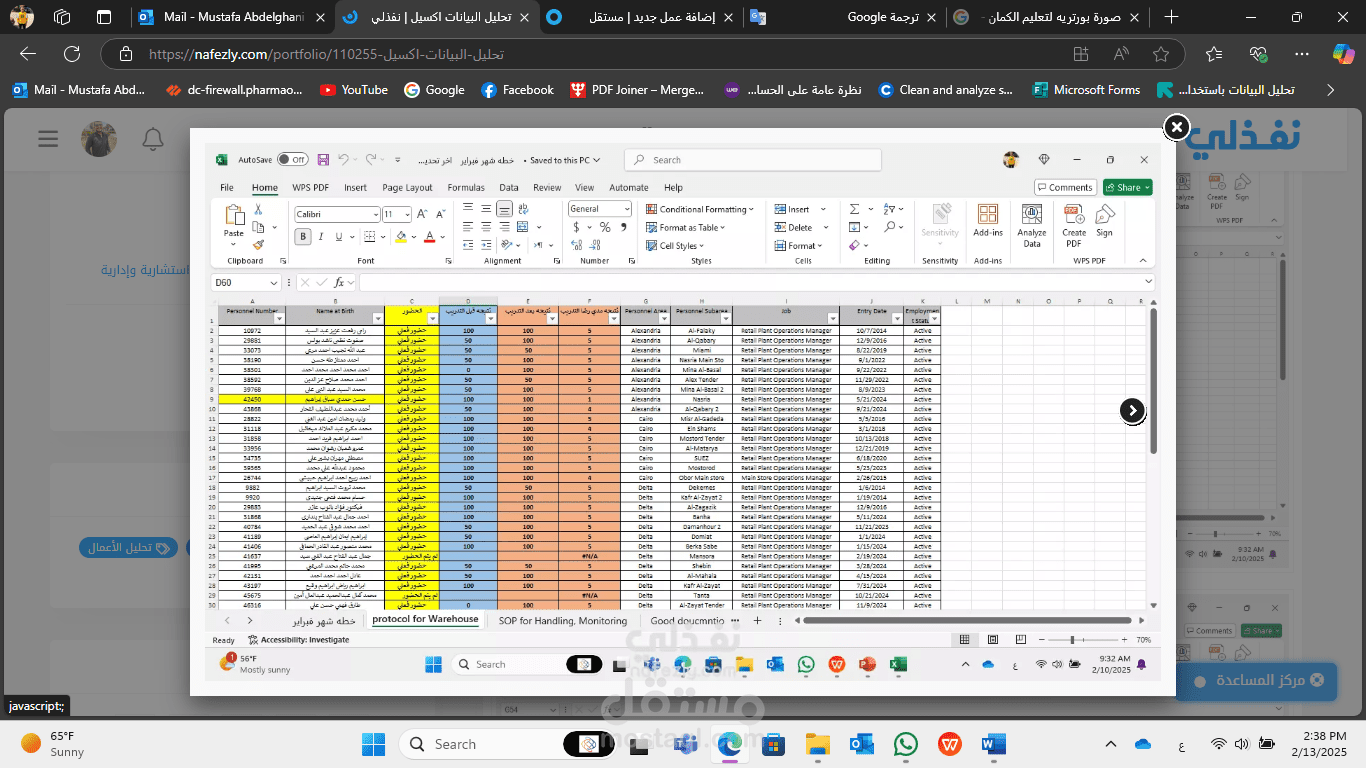Add this page to favorites star icon

[1161, 54]
